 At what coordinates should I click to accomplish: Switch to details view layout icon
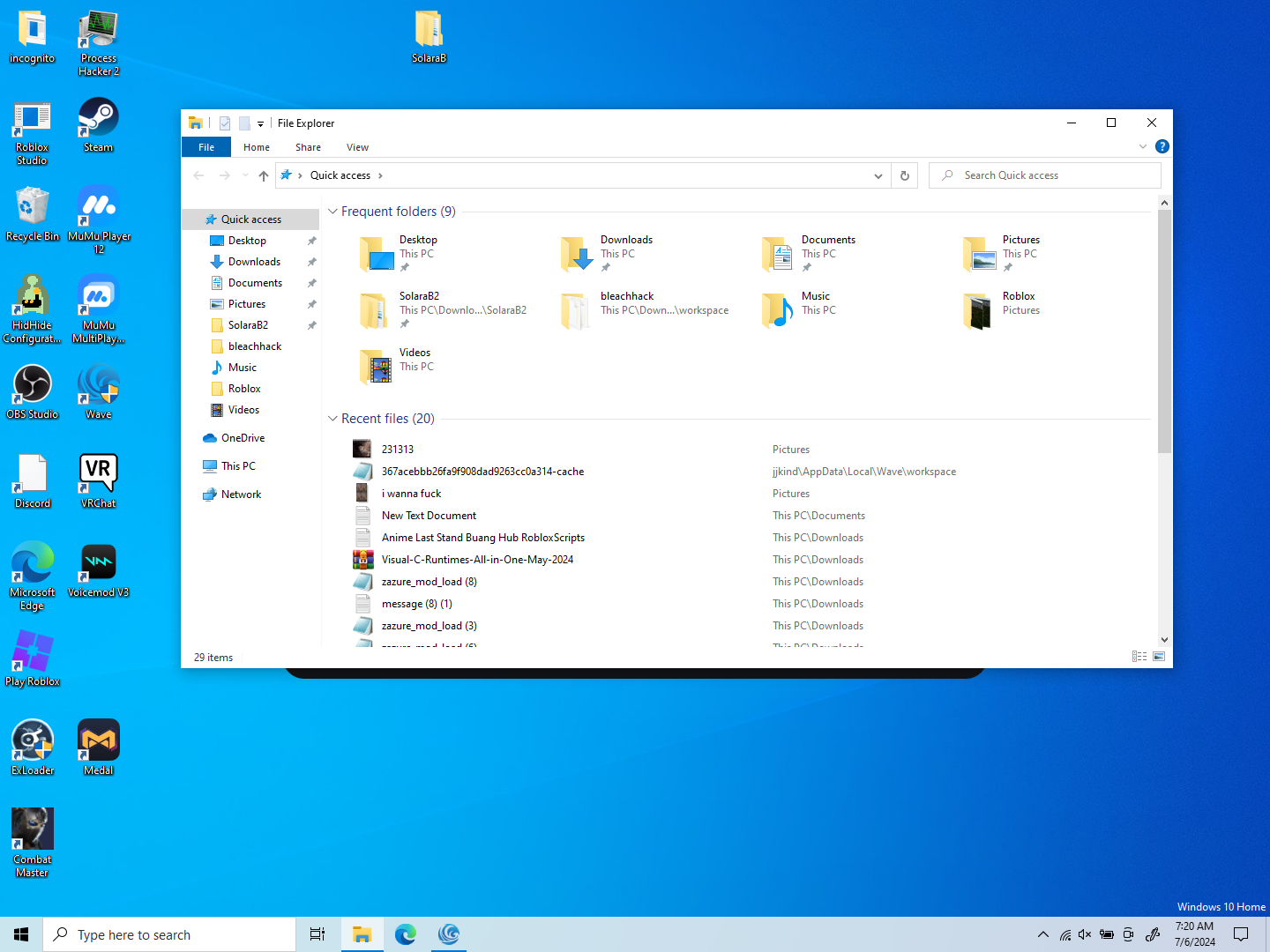click(x=1139, y=657)
